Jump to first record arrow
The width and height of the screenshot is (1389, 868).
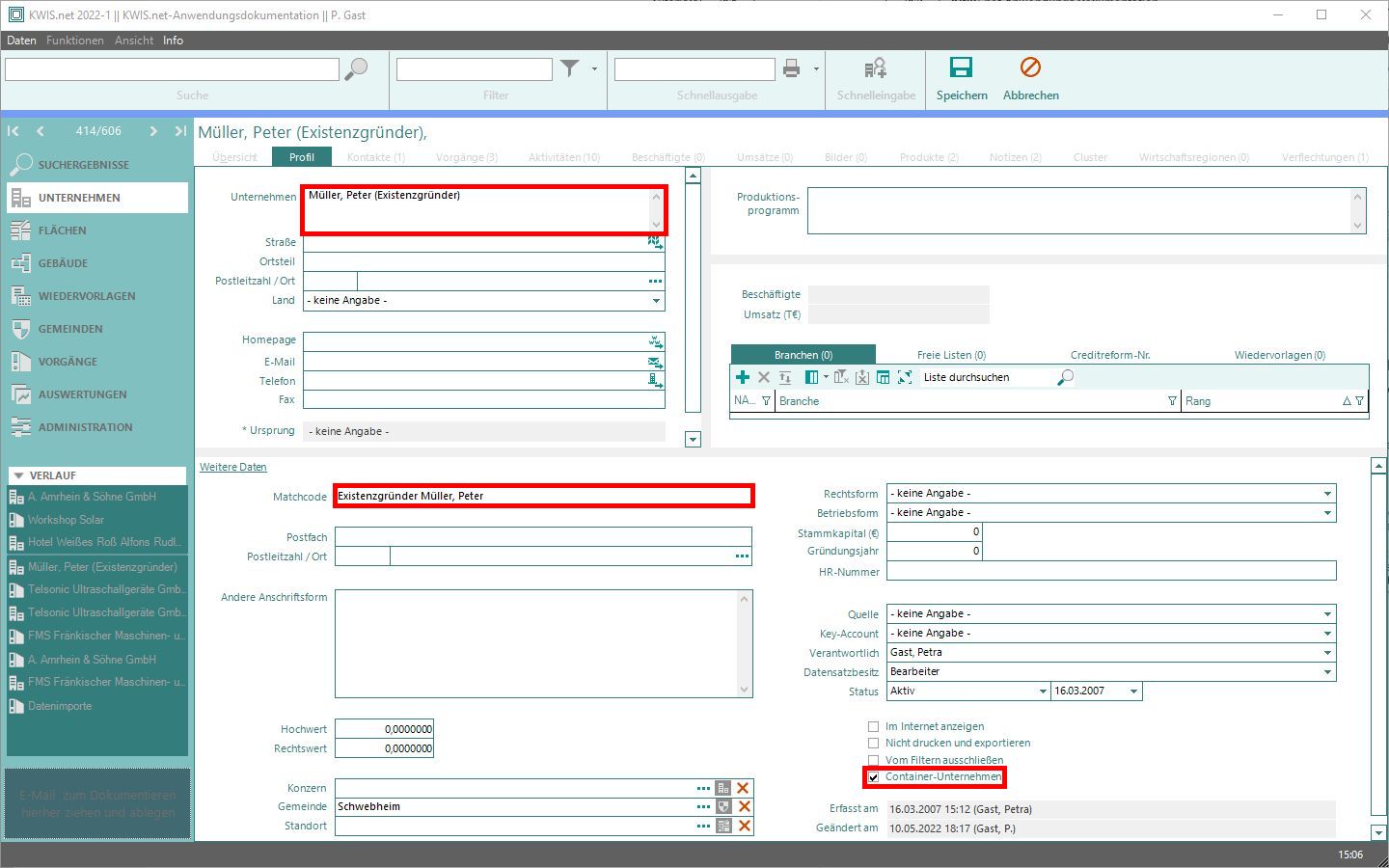click(14, 131)
